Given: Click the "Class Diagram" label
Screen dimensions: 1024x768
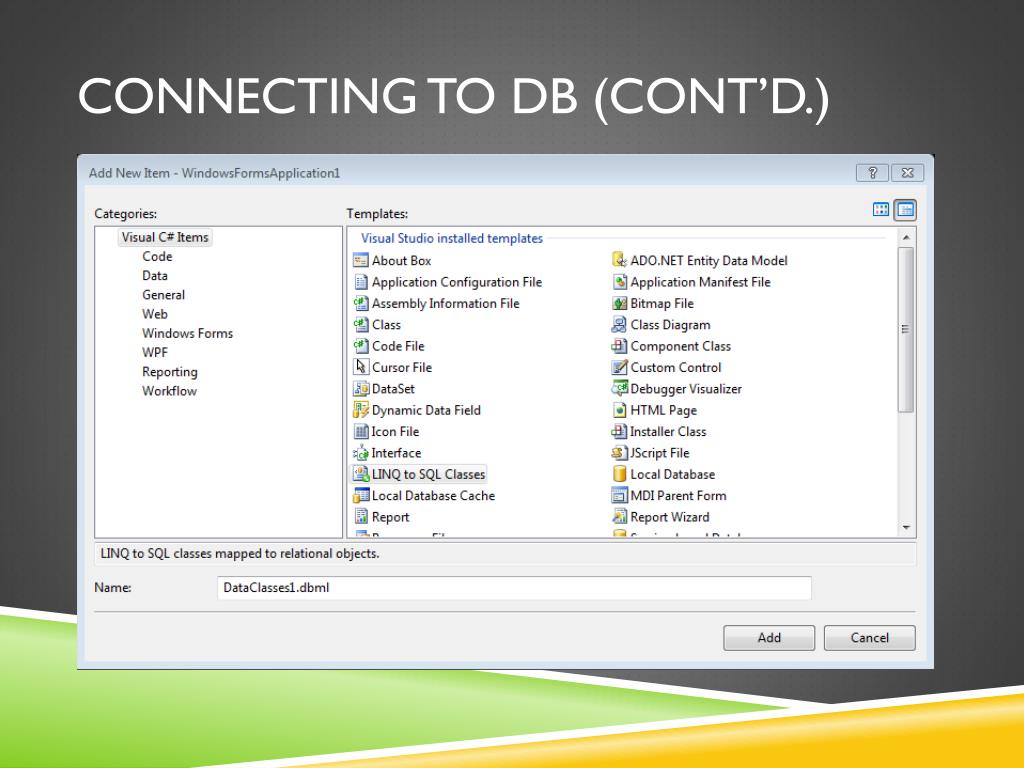Looking at the screenshot, I should pyautogui.click(x=670, y=325).
